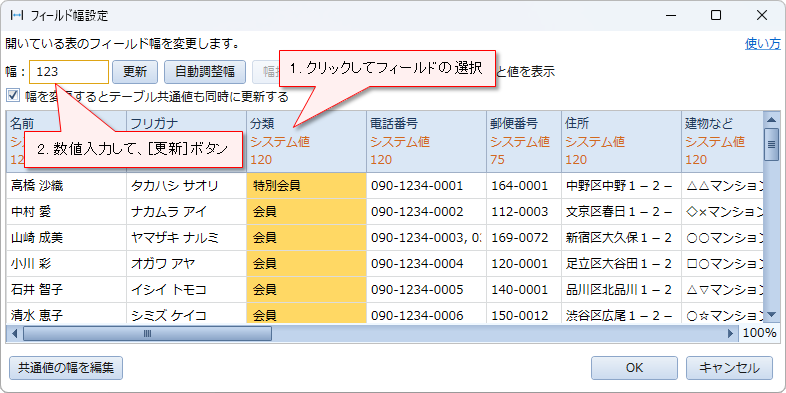Click the ナカムラ アイ cell
This screenshot has width=786, height=393.
pyautogui.click(x=186, y=212)
